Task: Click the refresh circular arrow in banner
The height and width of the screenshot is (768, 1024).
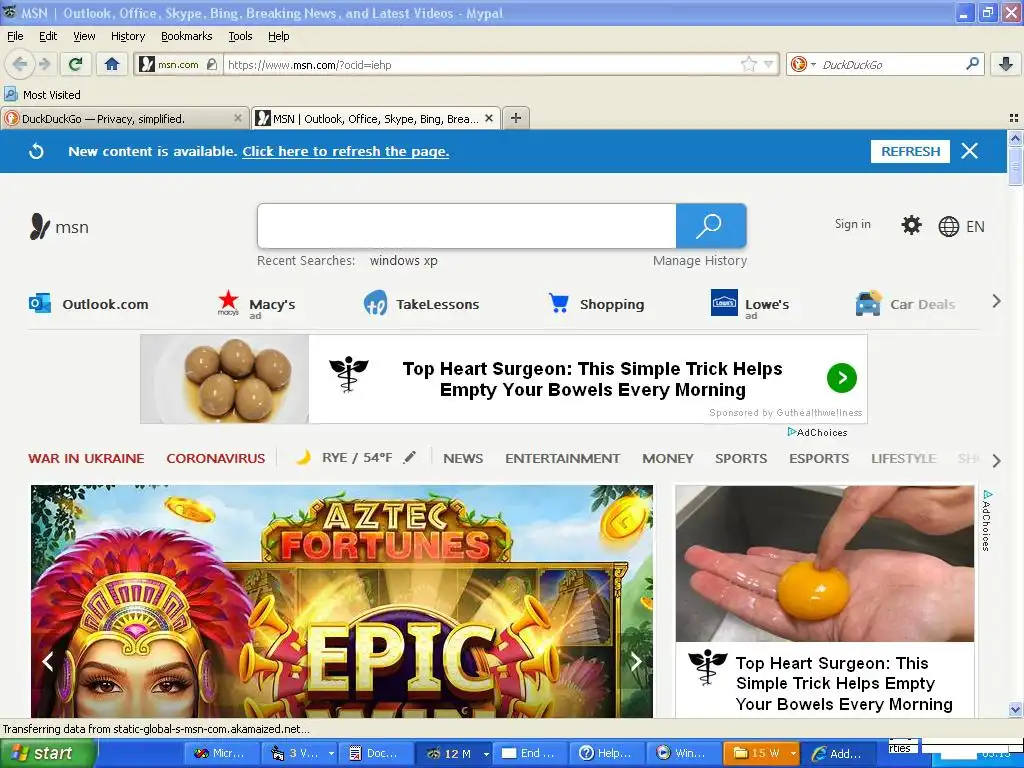Action: coord(37,152)
